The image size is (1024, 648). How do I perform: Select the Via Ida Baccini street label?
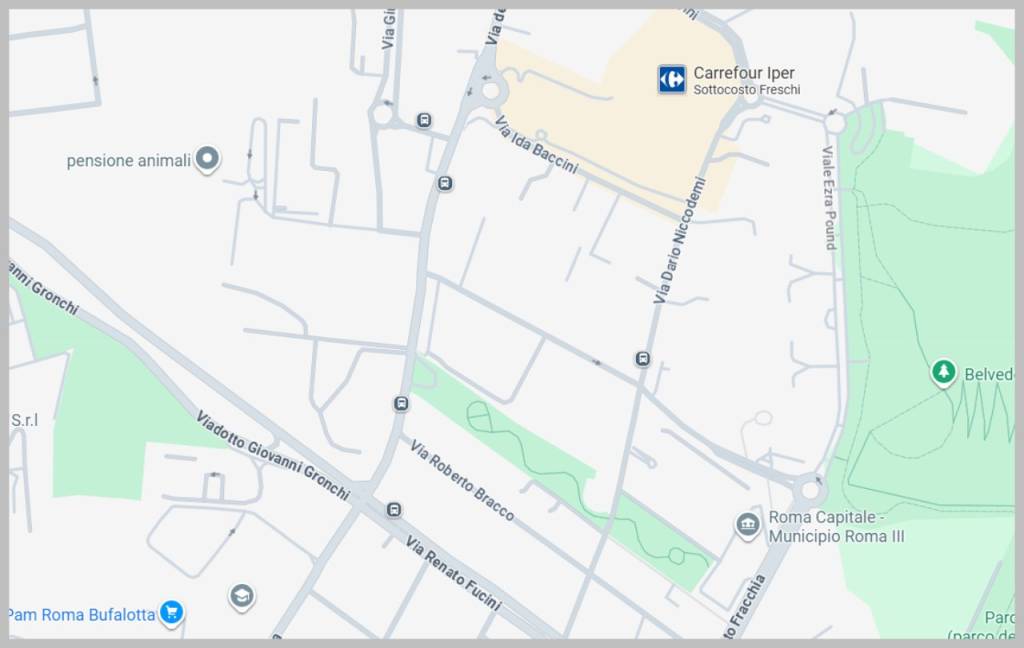click(x=537, y=145)
